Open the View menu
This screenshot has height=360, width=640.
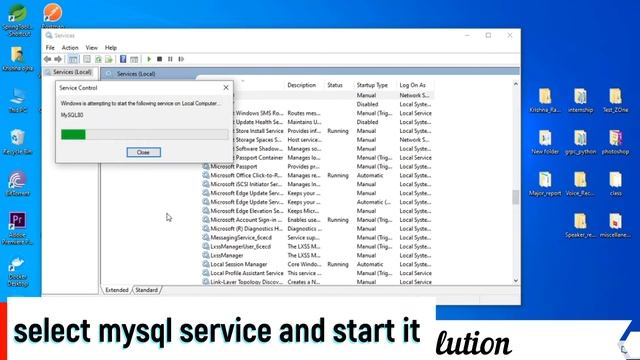pyautogui.click(x=91, y=48)
